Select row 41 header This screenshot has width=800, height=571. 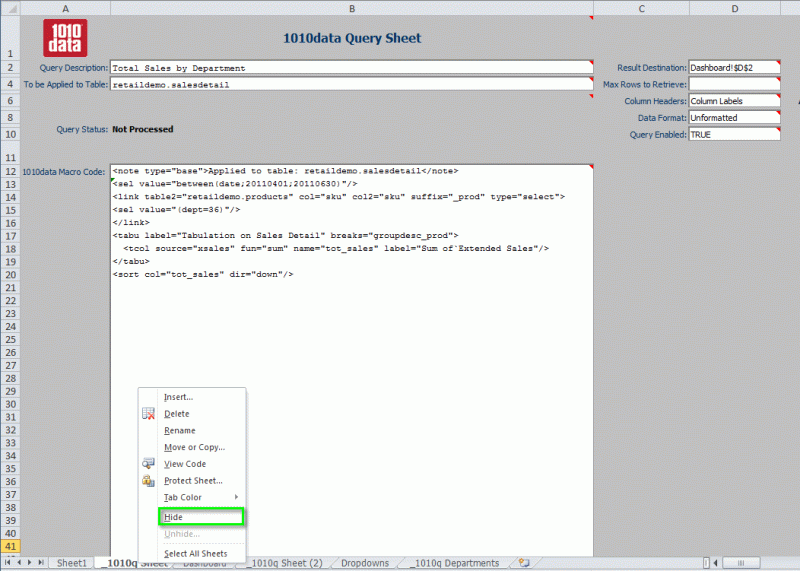click(x=10, y=546)
